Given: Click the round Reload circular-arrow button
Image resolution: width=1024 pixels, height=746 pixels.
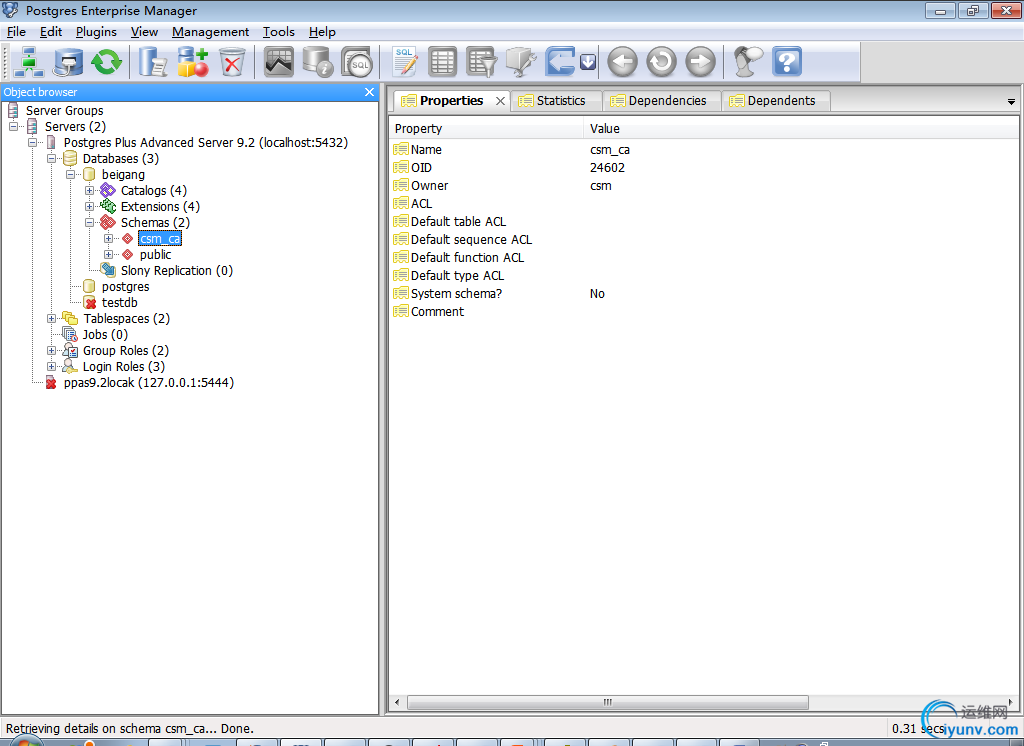Looking at the screenshot, I should pyautogui.click(x=662, y=63).
